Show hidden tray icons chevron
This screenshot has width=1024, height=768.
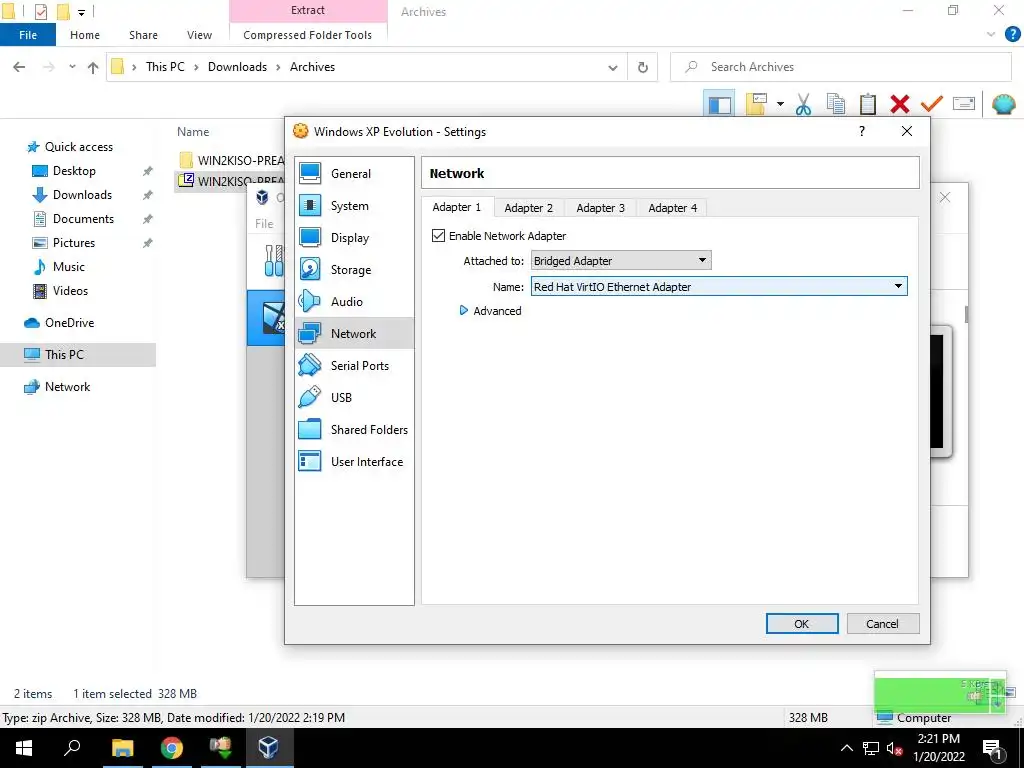click(x=846, y=748)
